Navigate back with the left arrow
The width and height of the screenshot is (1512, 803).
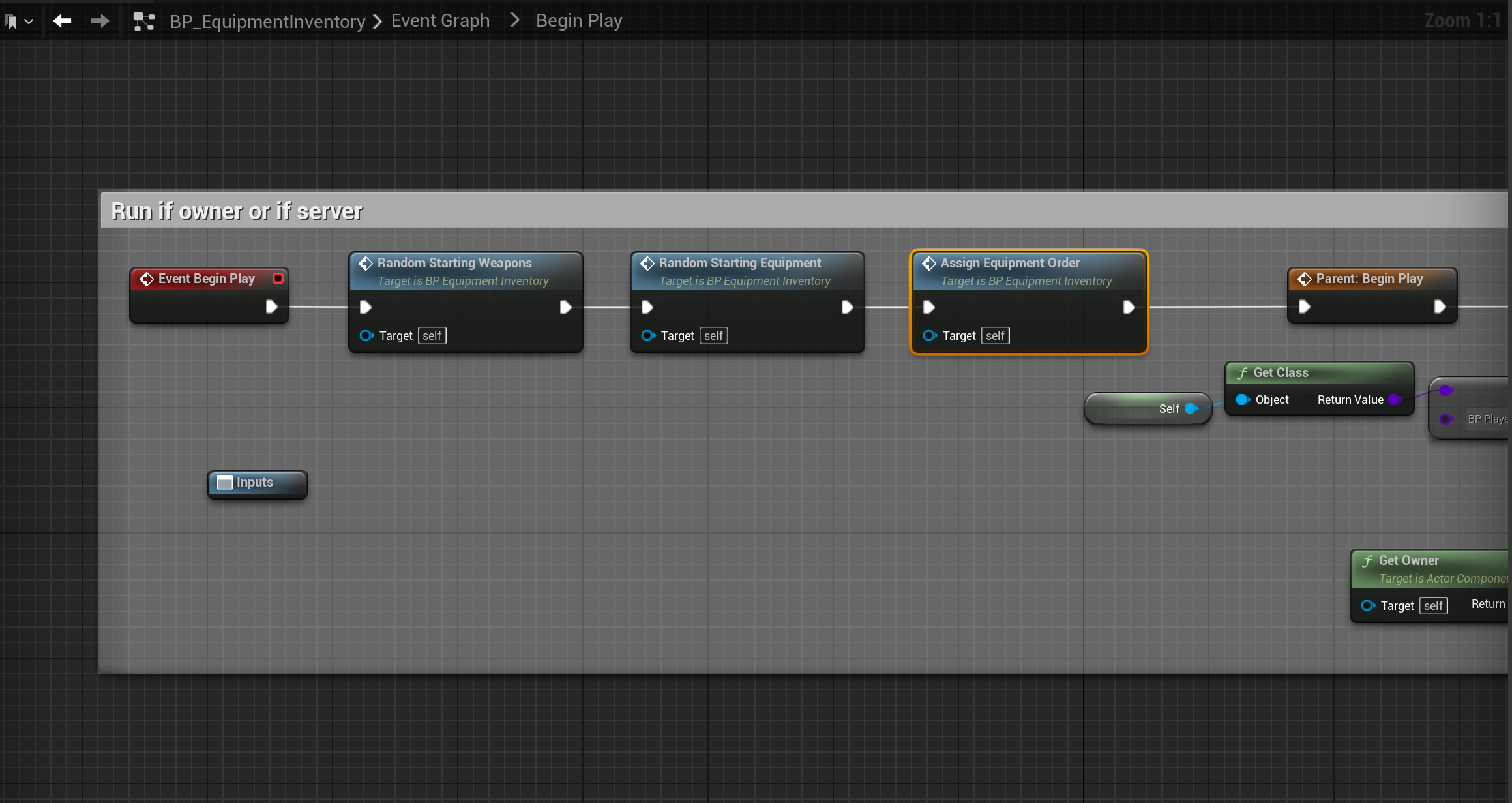click(62, 21)
